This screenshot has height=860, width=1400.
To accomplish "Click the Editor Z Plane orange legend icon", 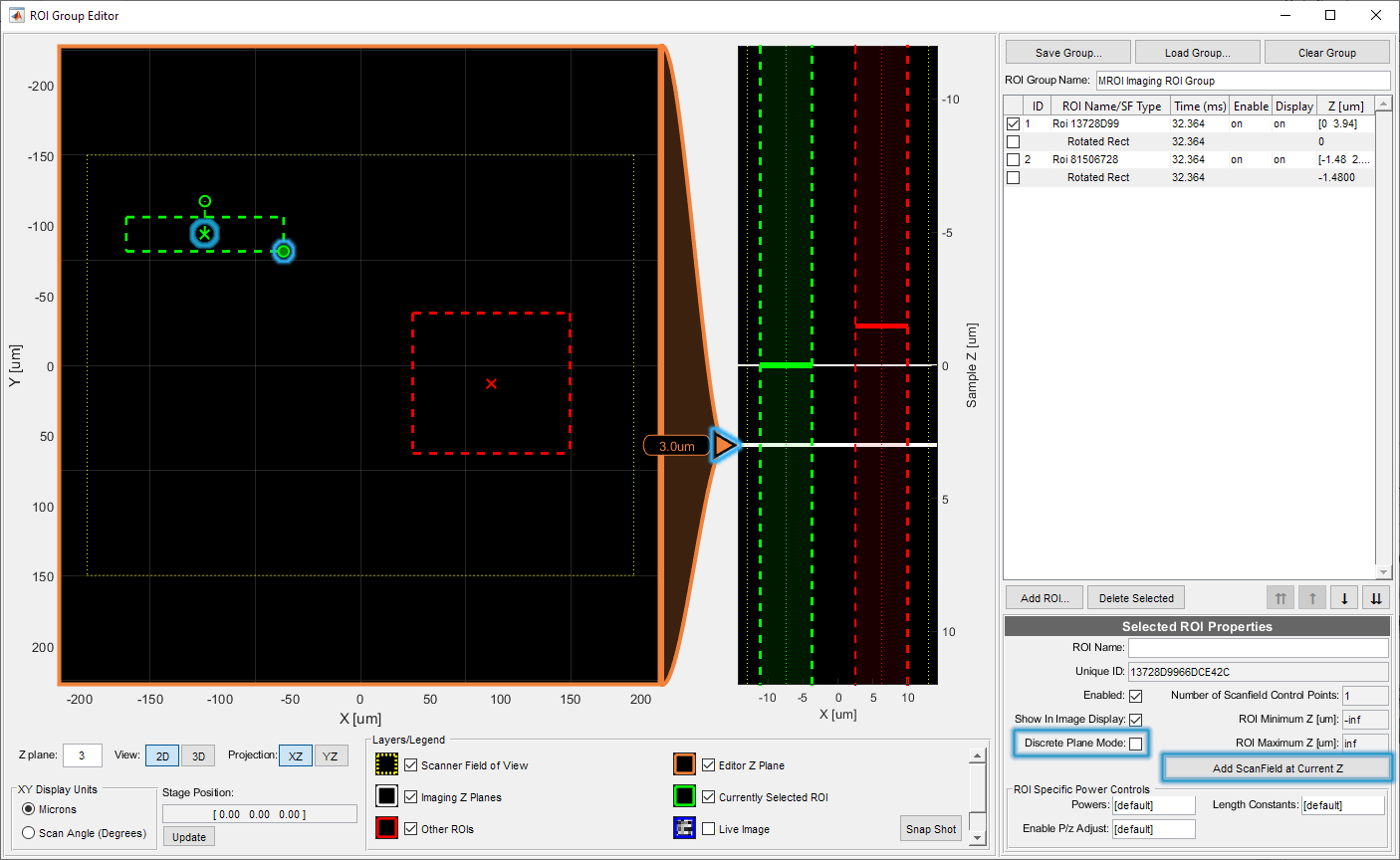I will coord(684,764).
